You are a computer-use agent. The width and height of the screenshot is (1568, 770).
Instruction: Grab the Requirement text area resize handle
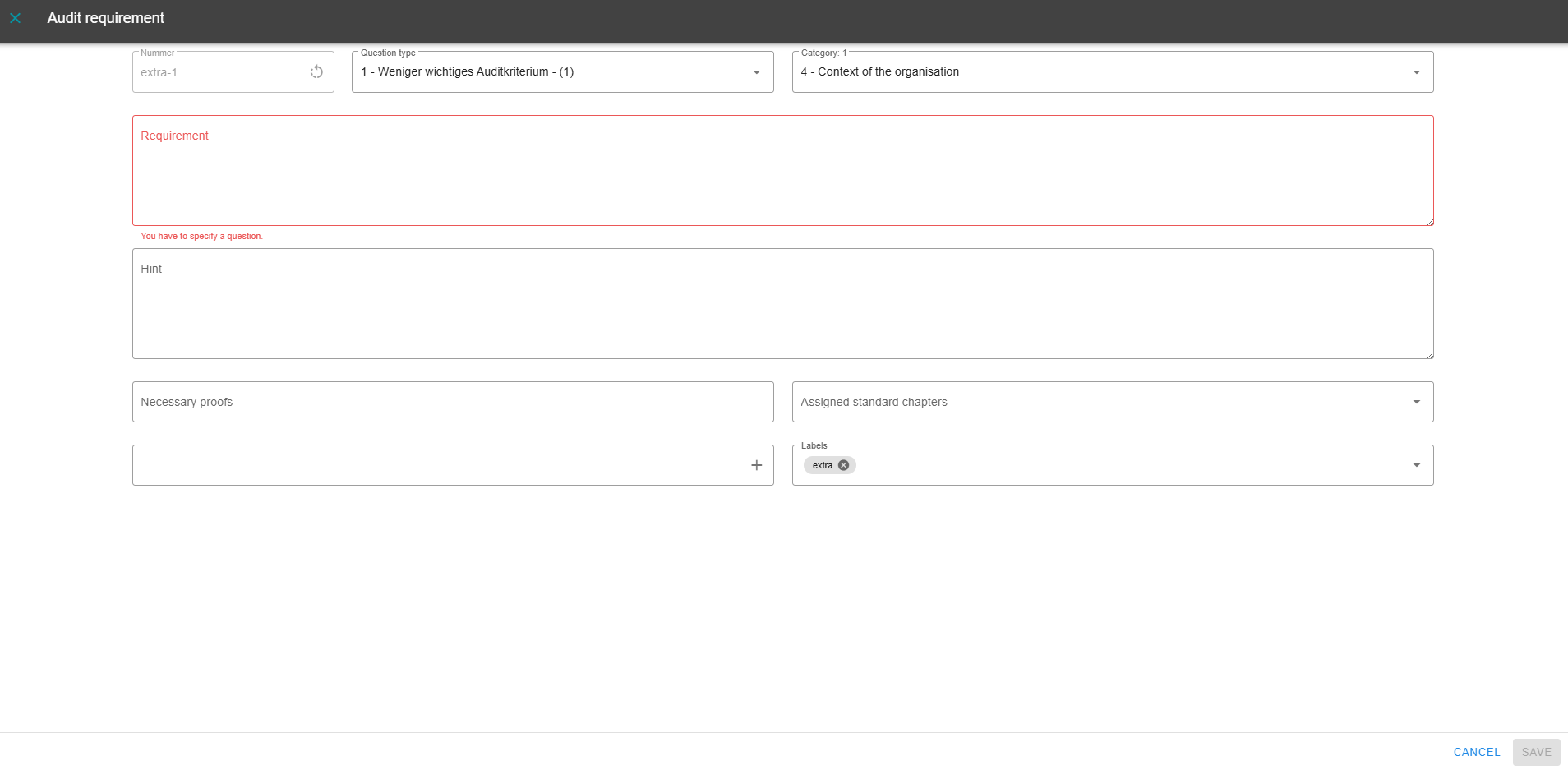tap(1429, 221)
